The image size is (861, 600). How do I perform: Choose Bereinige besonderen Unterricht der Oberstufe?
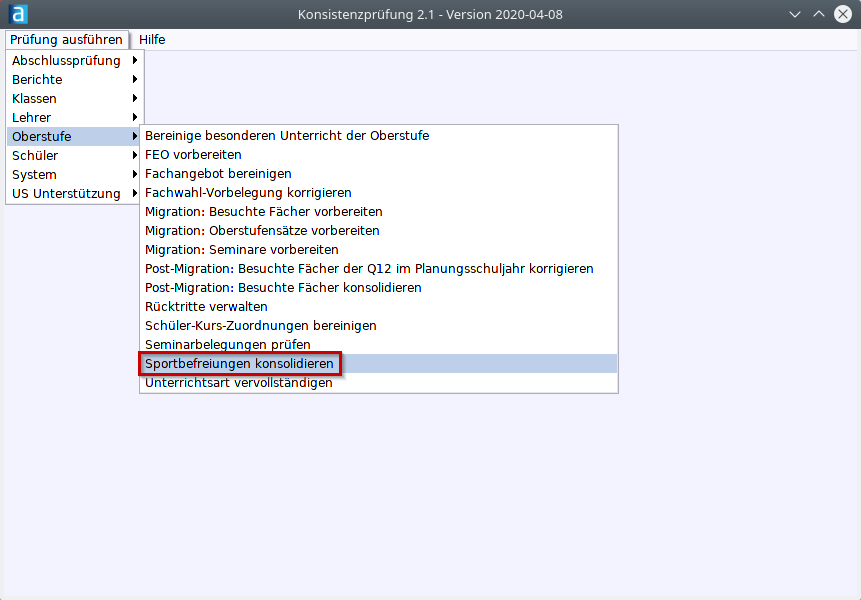click(x=379, y=136)
